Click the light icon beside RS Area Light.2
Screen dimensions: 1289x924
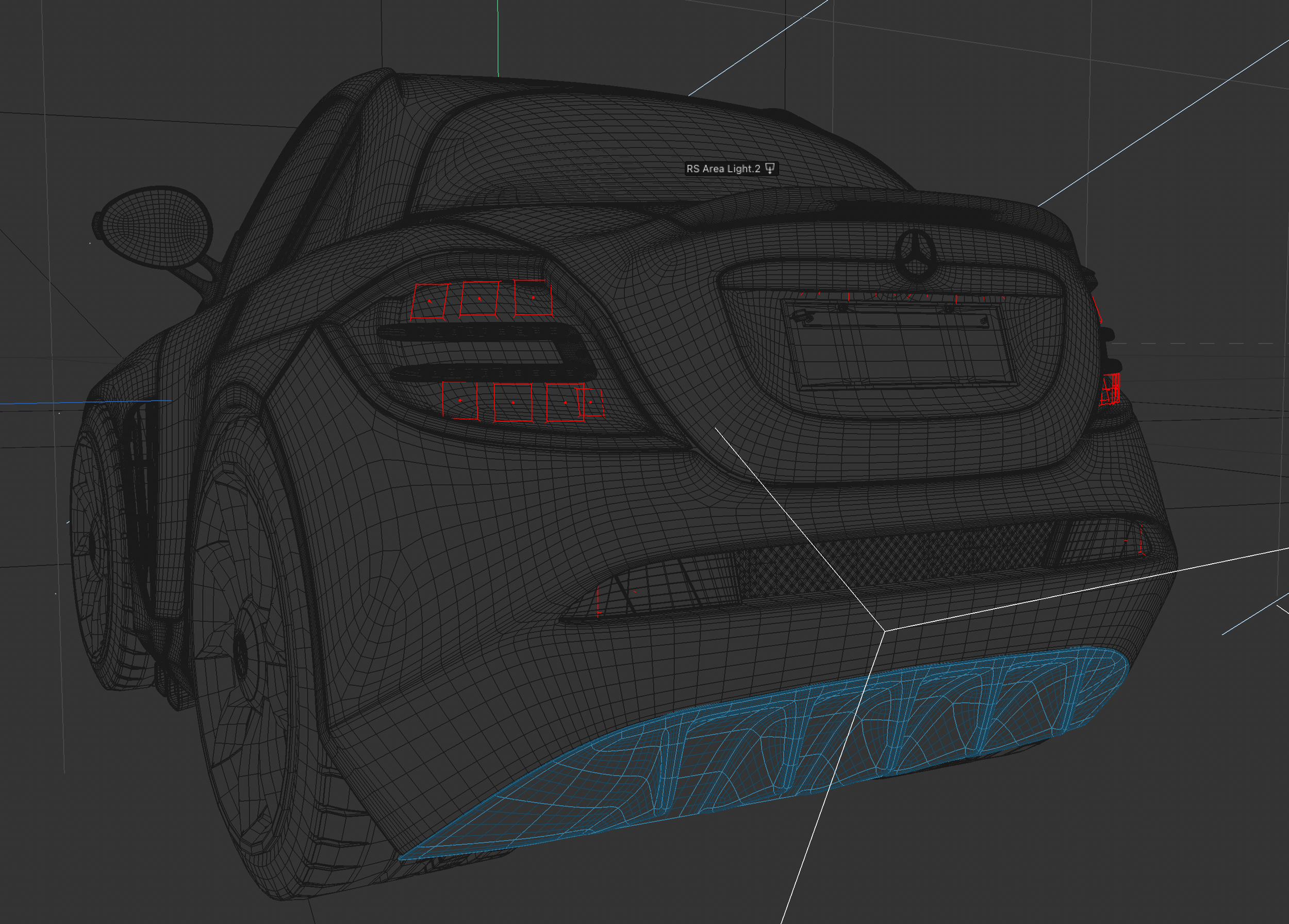coord(770,168)
